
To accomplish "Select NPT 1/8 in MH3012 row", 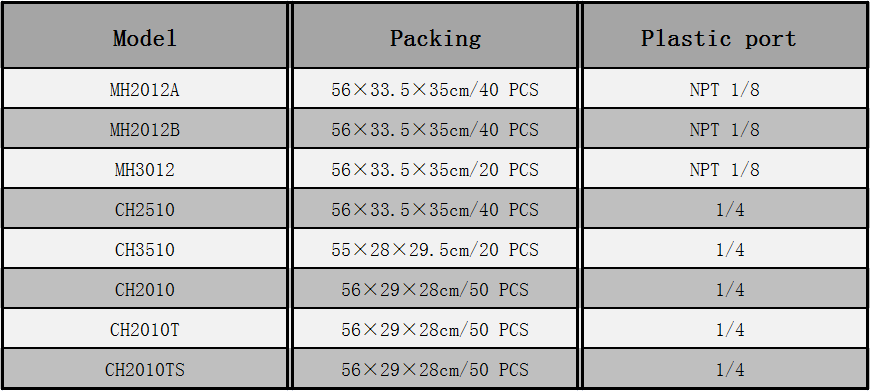I will (725, 169).
